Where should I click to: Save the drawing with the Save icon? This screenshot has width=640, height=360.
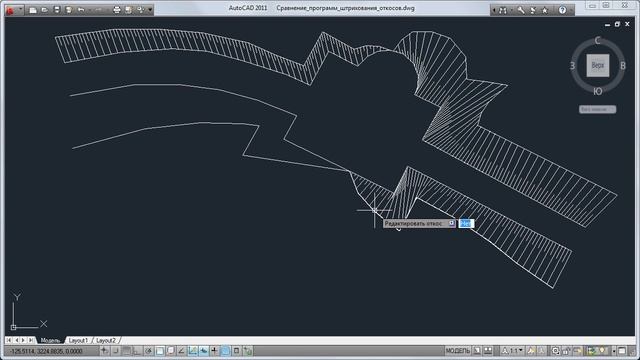click(57, 10)
